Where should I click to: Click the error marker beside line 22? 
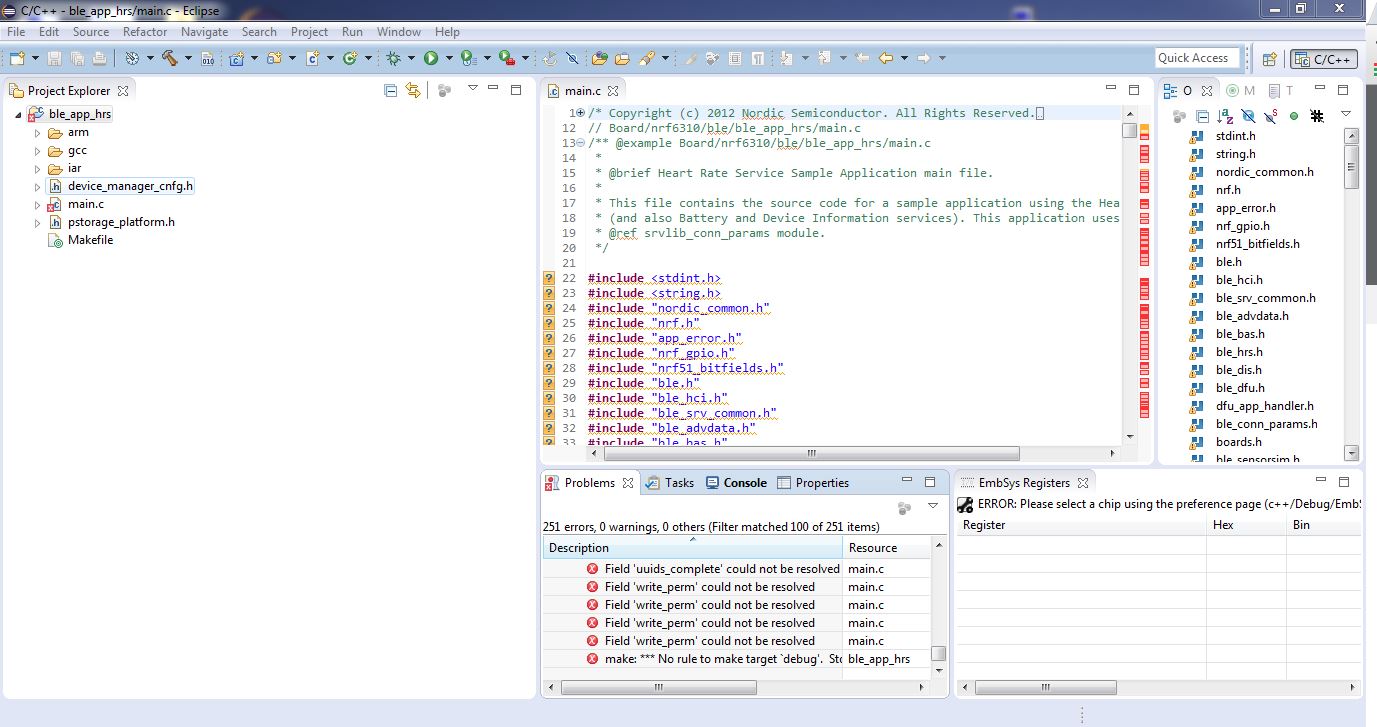pyautogui.click(x=548, y=278)
